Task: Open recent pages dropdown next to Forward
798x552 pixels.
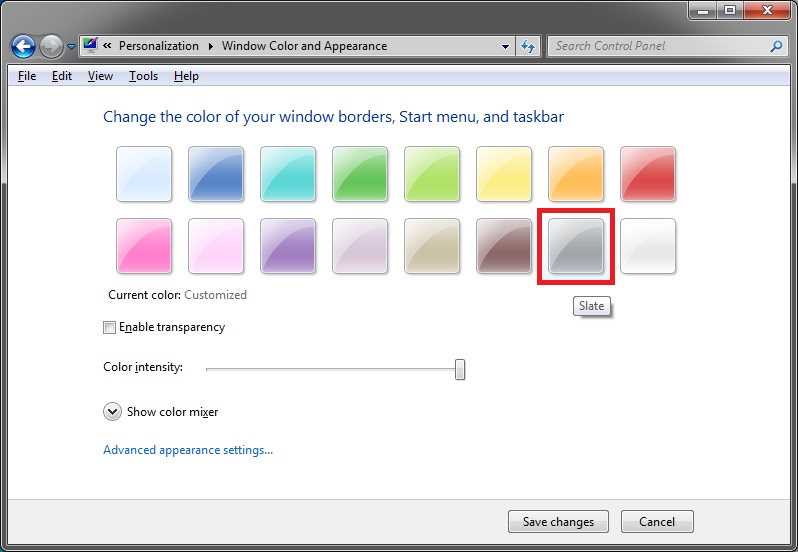Action: point(71,47)
